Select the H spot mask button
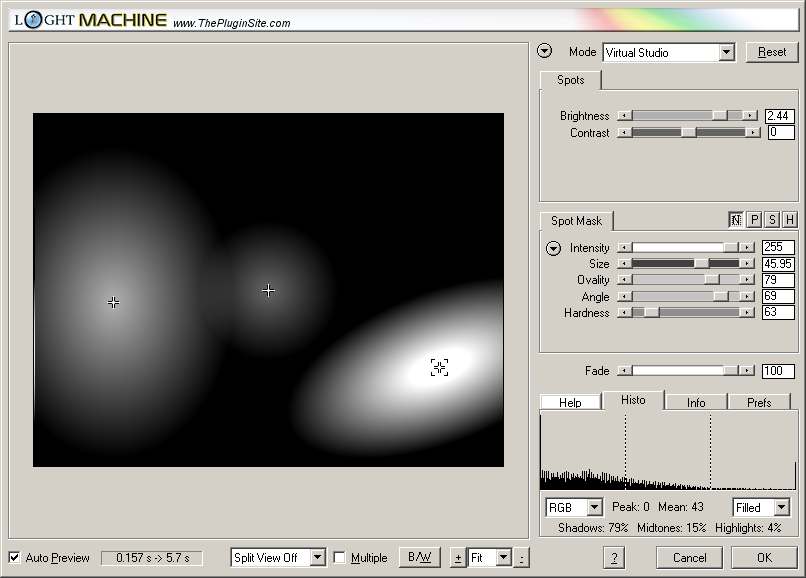The height and width of the screenshot is (578, 806). pos(790,220)
